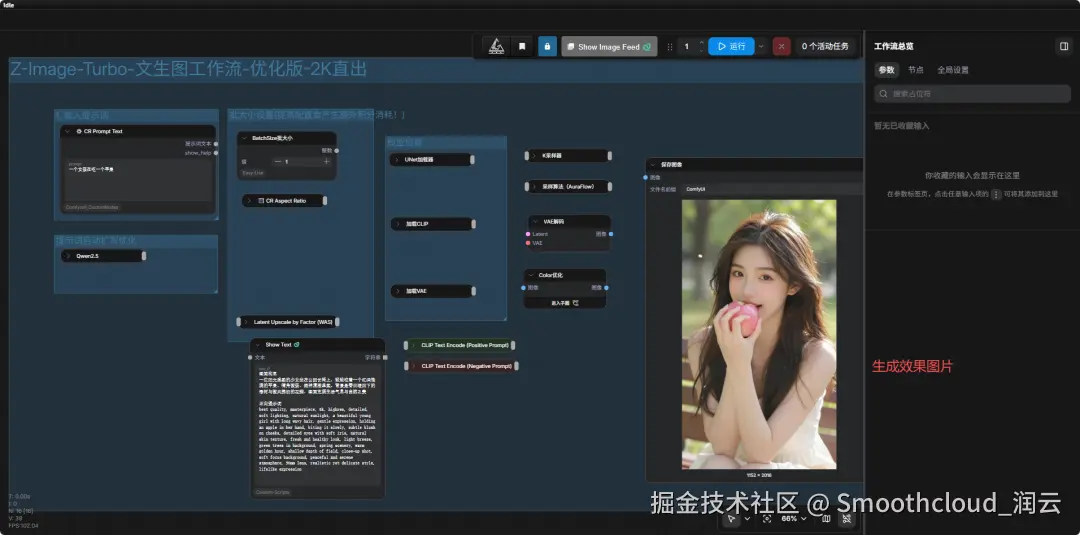Viewport: 1080px width, 535px height.
Task: Click the Easy-Use badge on BatchSize node
Action: pyautogui.click(x=252, y=173)
